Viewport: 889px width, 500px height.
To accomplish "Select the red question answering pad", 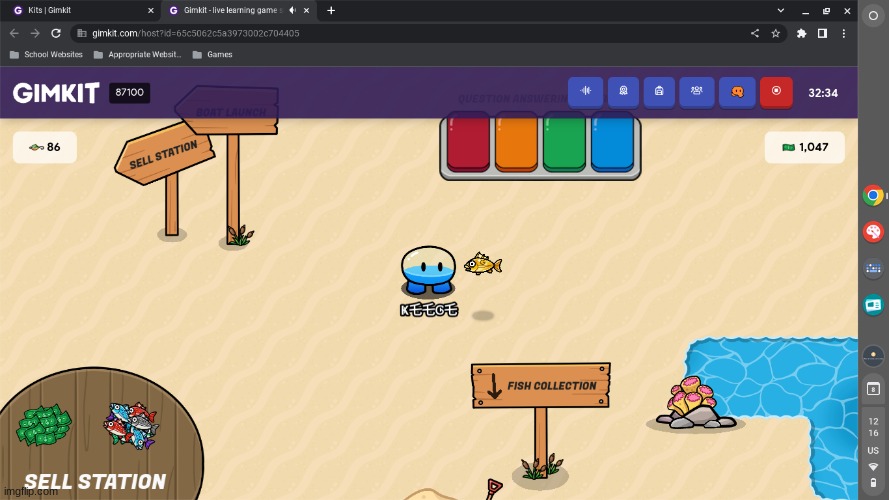I will tap(468, 142).
